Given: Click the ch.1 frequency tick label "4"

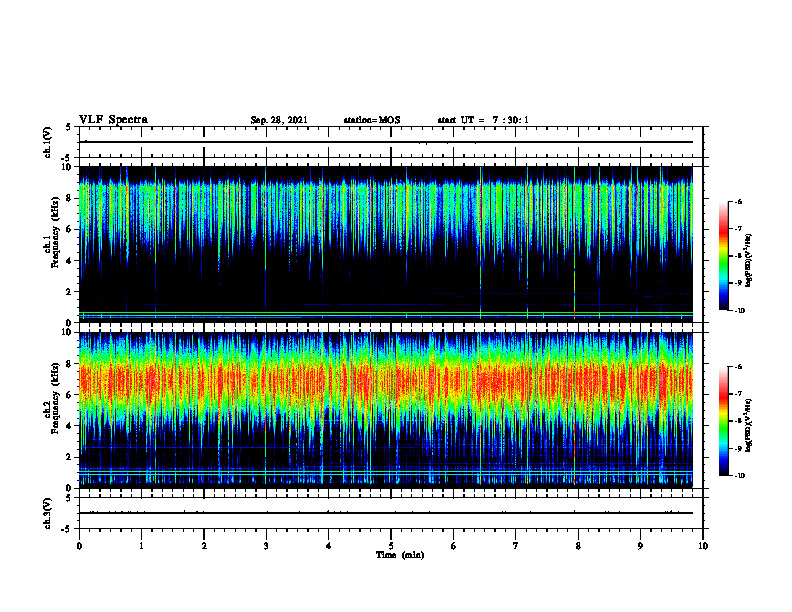Looking at the screenshot, I should point(70,261).
